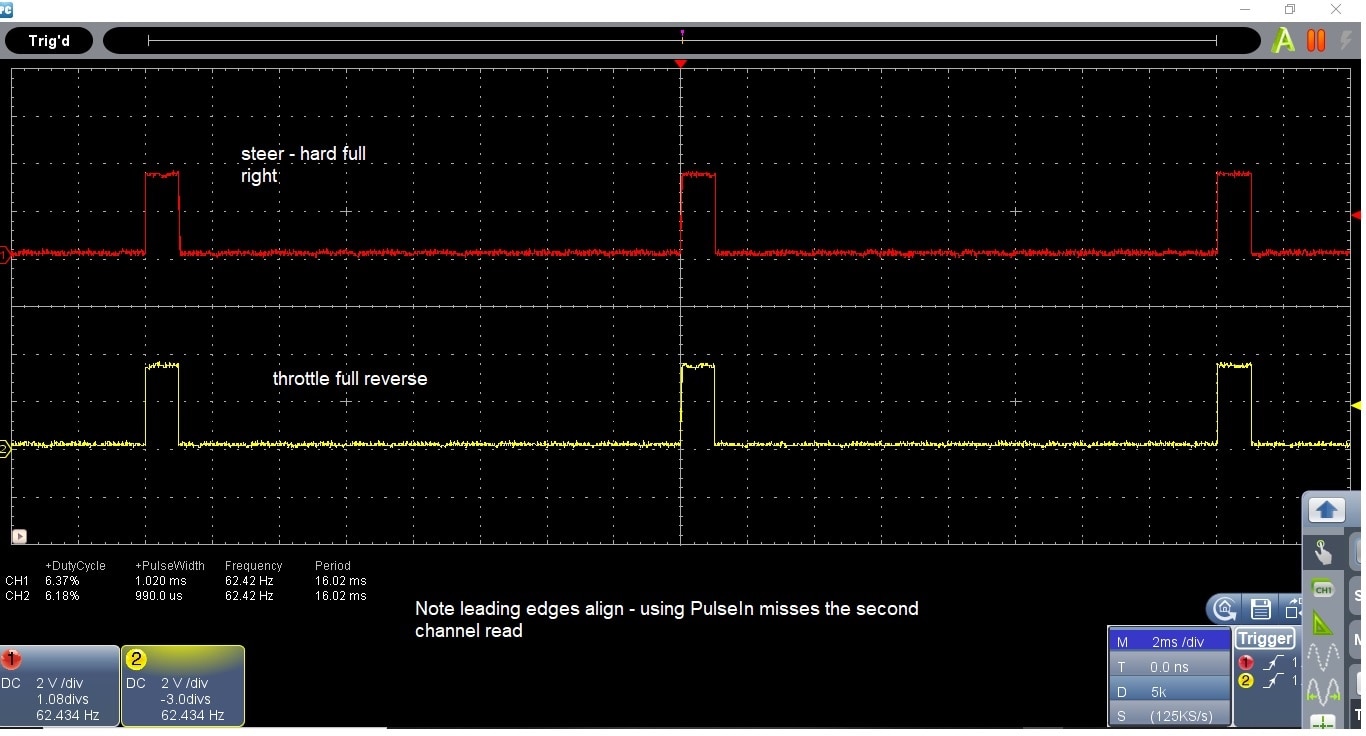Click the Trig'd trigger status indicator
The height and width of the screenshot is (736, 1366).
click(x=49, y=41)
